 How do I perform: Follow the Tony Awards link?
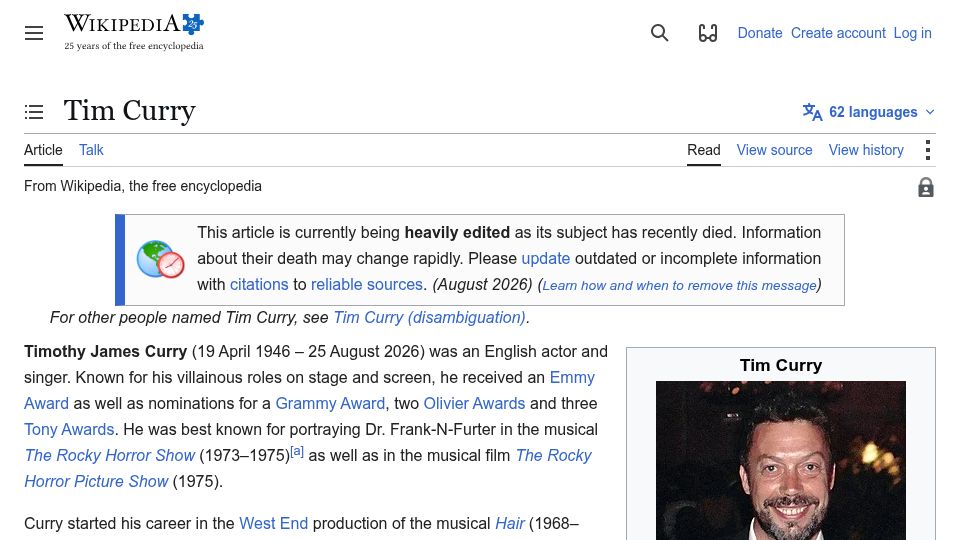pyautogui.click(x=69, y=429)
